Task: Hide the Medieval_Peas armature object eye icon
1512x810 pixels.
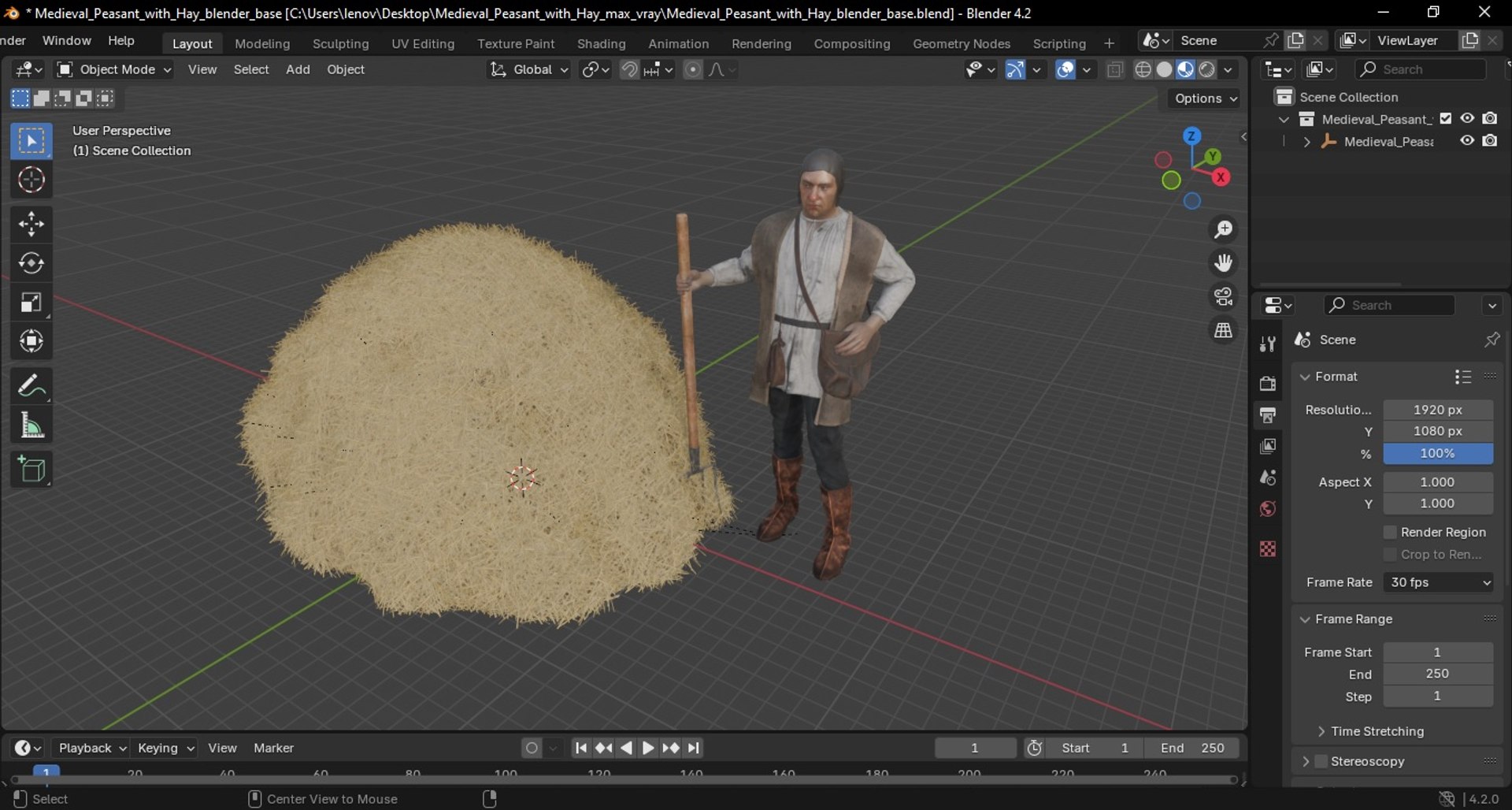Action: click(x=1467, y=141)
